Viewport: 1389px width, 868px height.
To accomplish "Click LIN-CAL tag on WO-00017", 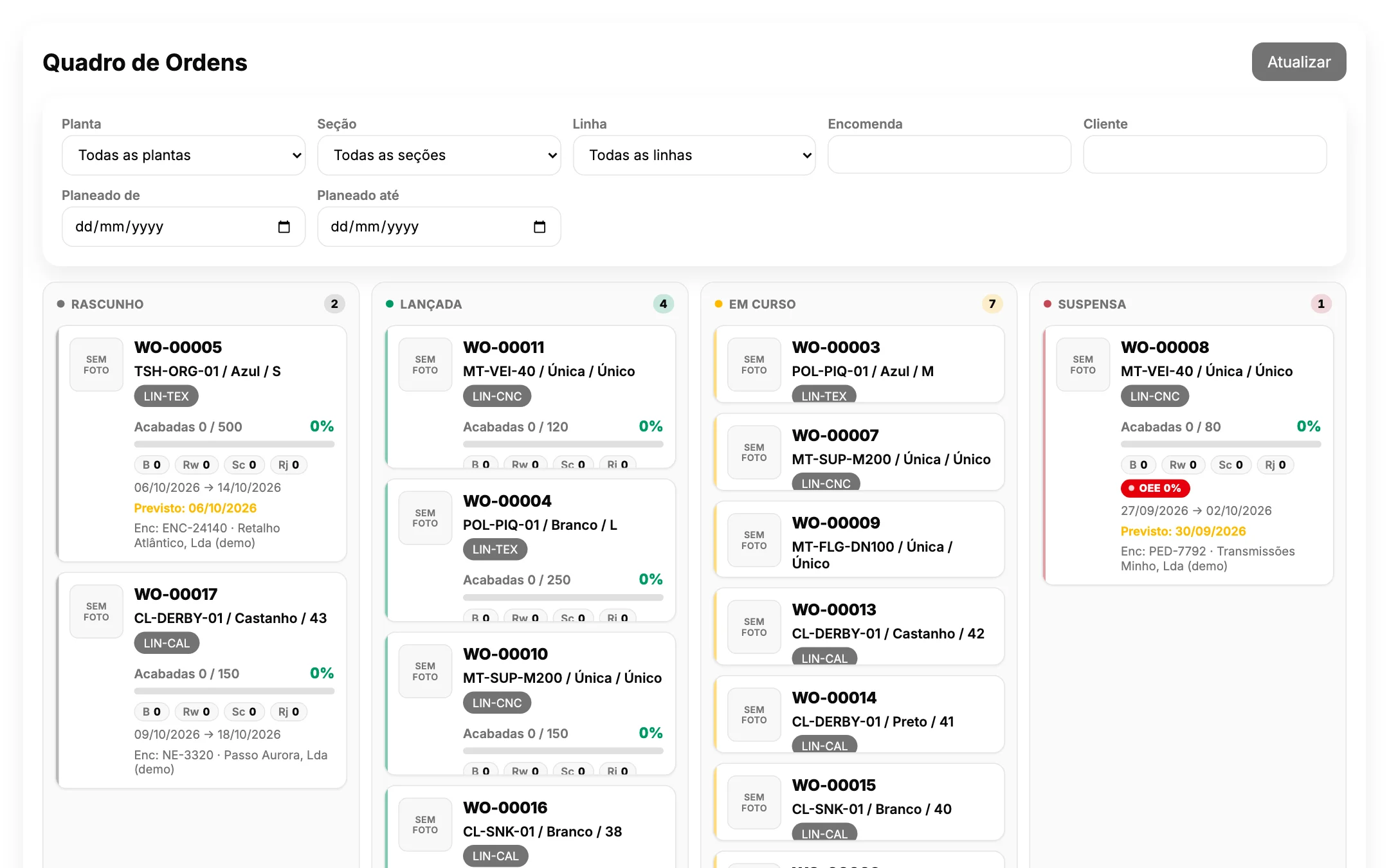I will (167, 643).
